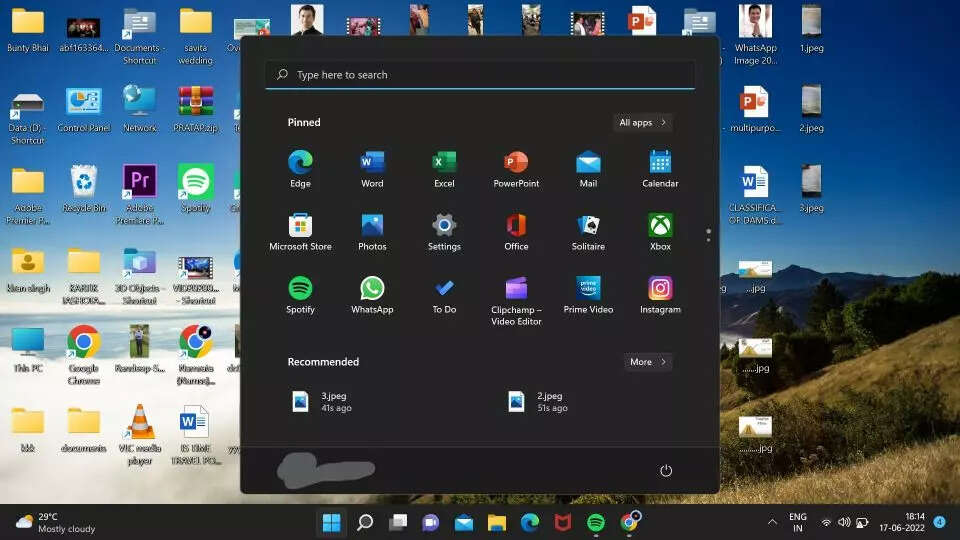
Task: Open the McAfee icon on the taskbar
Action: click(x=563, y=522)
